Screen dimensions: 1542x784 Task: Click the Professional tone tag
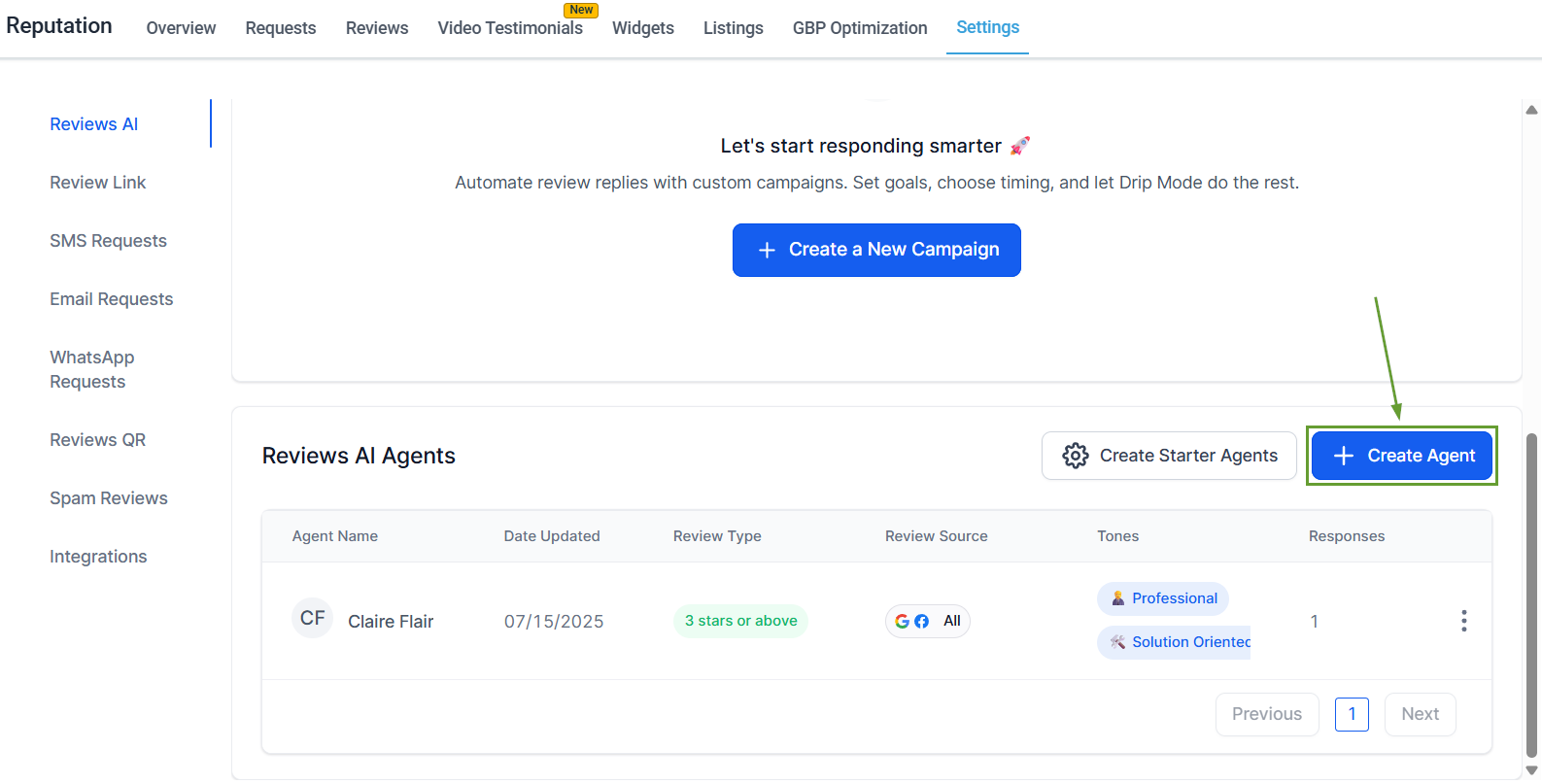(x=1163, y=598)
